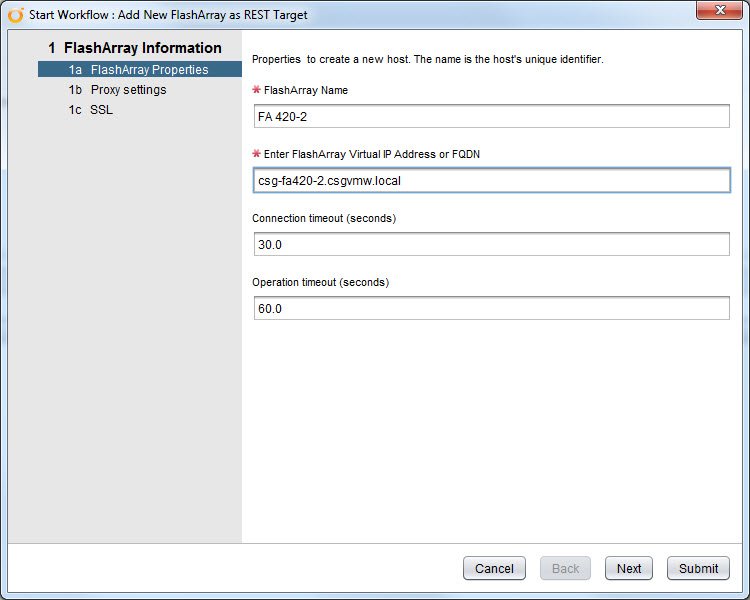Click the FlashArray Name label text
The image size is (750, 600).
point(306,90)
